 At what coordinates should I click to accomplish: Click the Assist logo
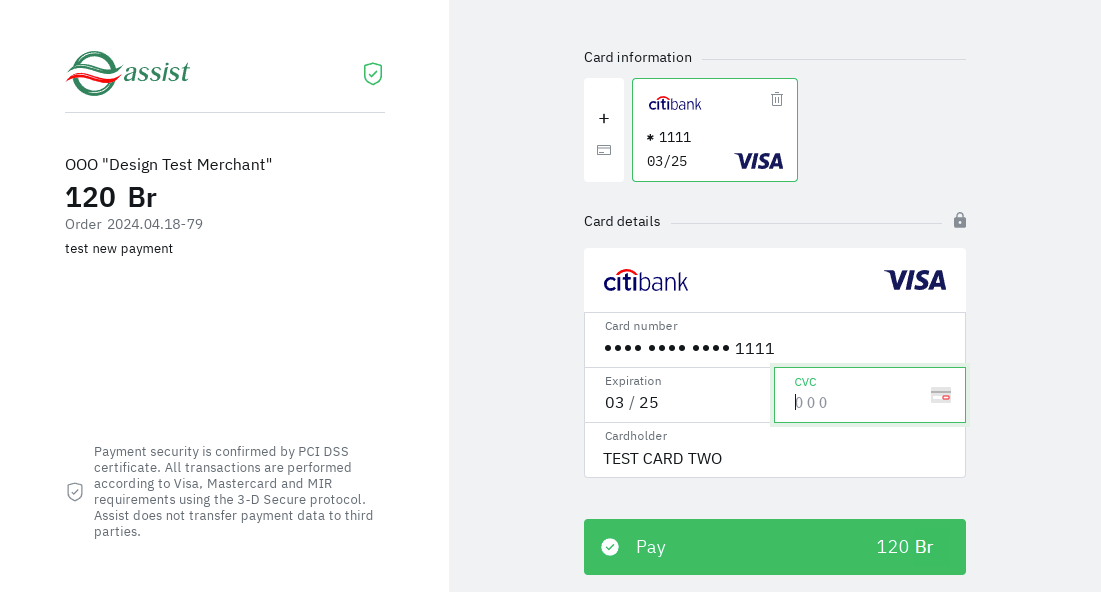tap(128, 73)
